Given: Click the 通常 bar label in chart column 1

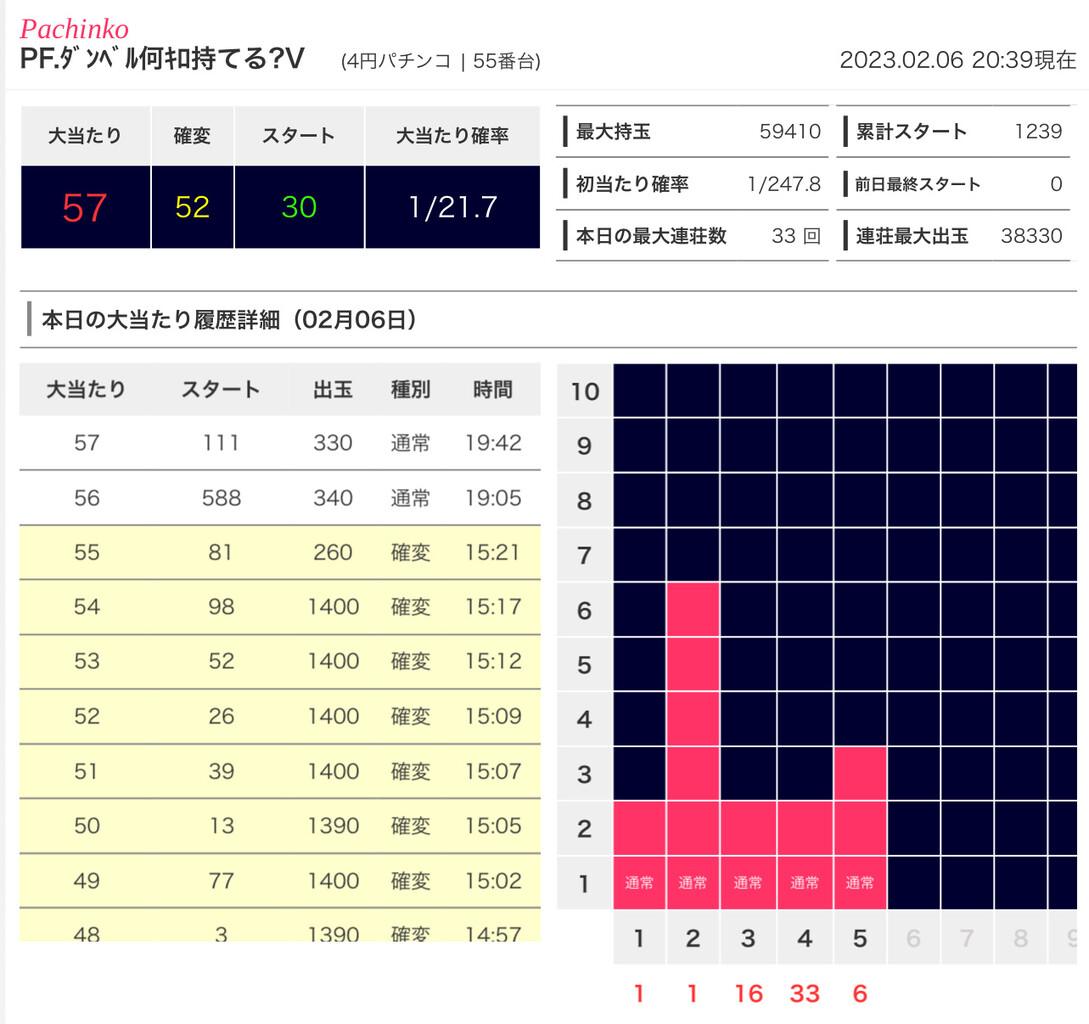Looking at the screenshot, I should click(x=639, y=882).
